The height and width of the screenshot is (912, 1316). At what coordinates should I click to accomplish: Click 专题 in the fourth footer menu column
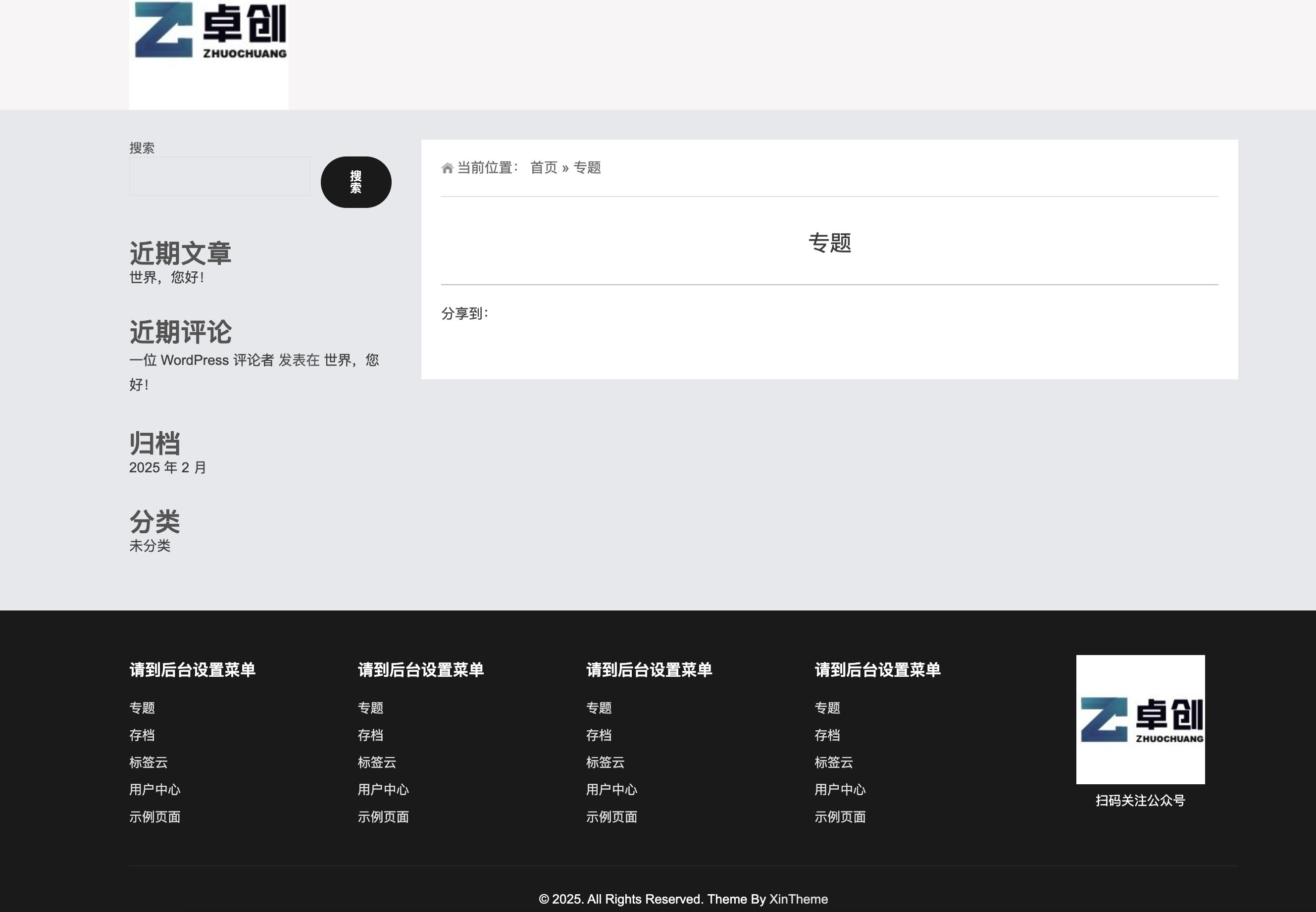point(828,708)
